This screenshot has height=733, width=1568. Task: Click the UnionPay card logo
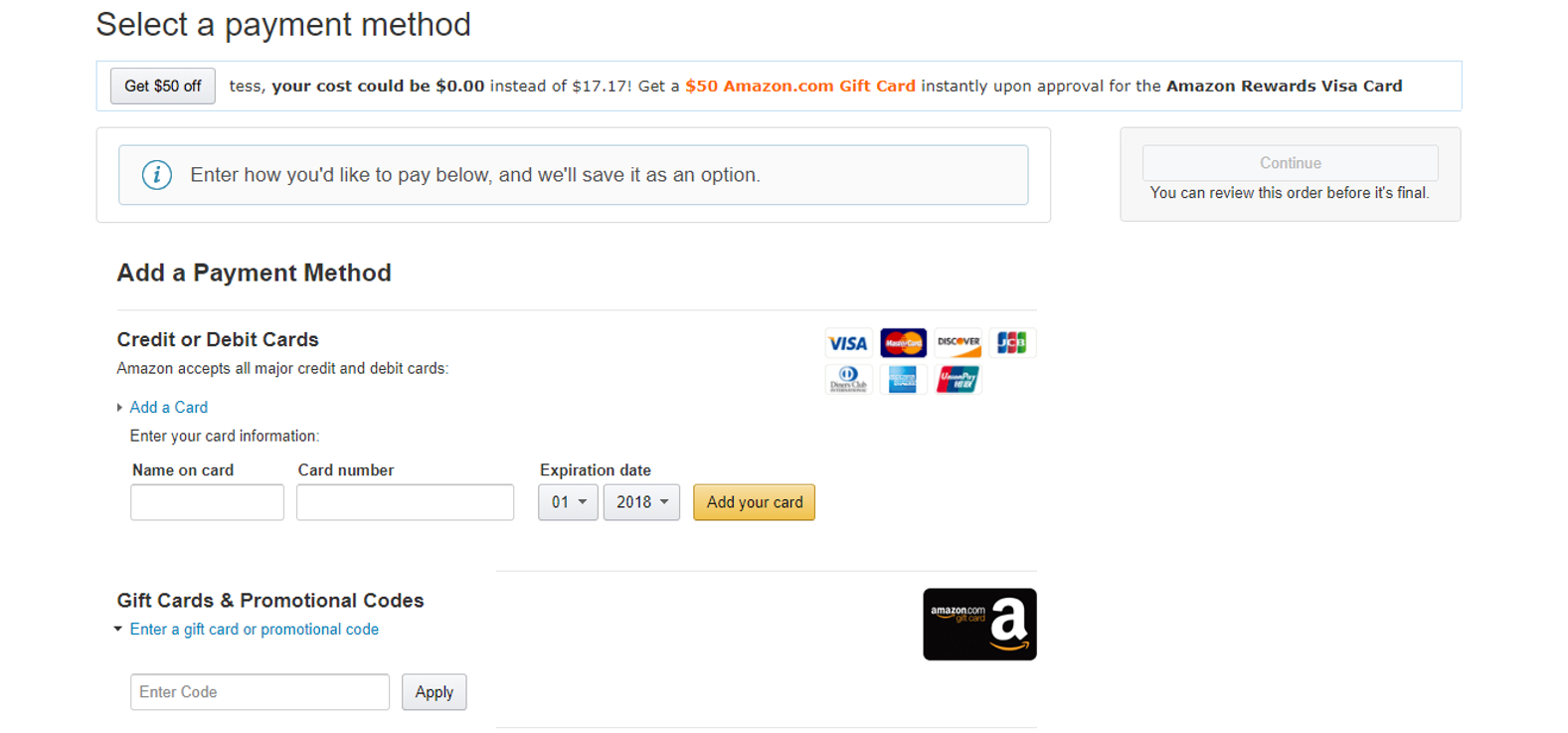(x=958, y=379)
